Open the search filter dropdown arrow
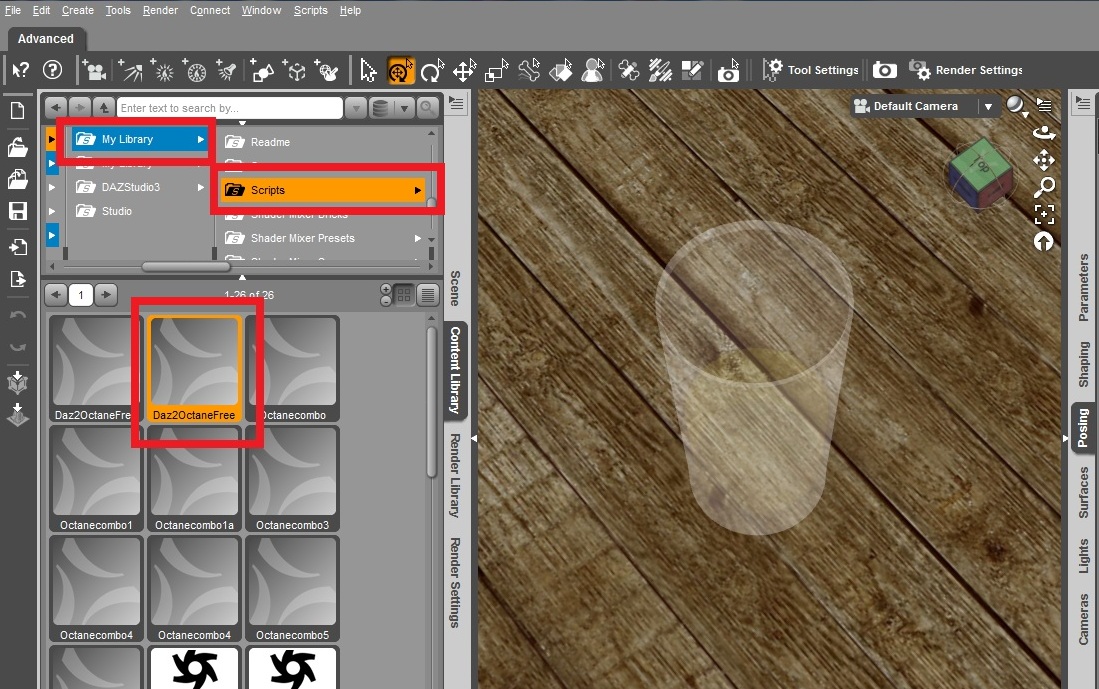The width and height of the screenshot is (1099, 689). click(355, 108)
